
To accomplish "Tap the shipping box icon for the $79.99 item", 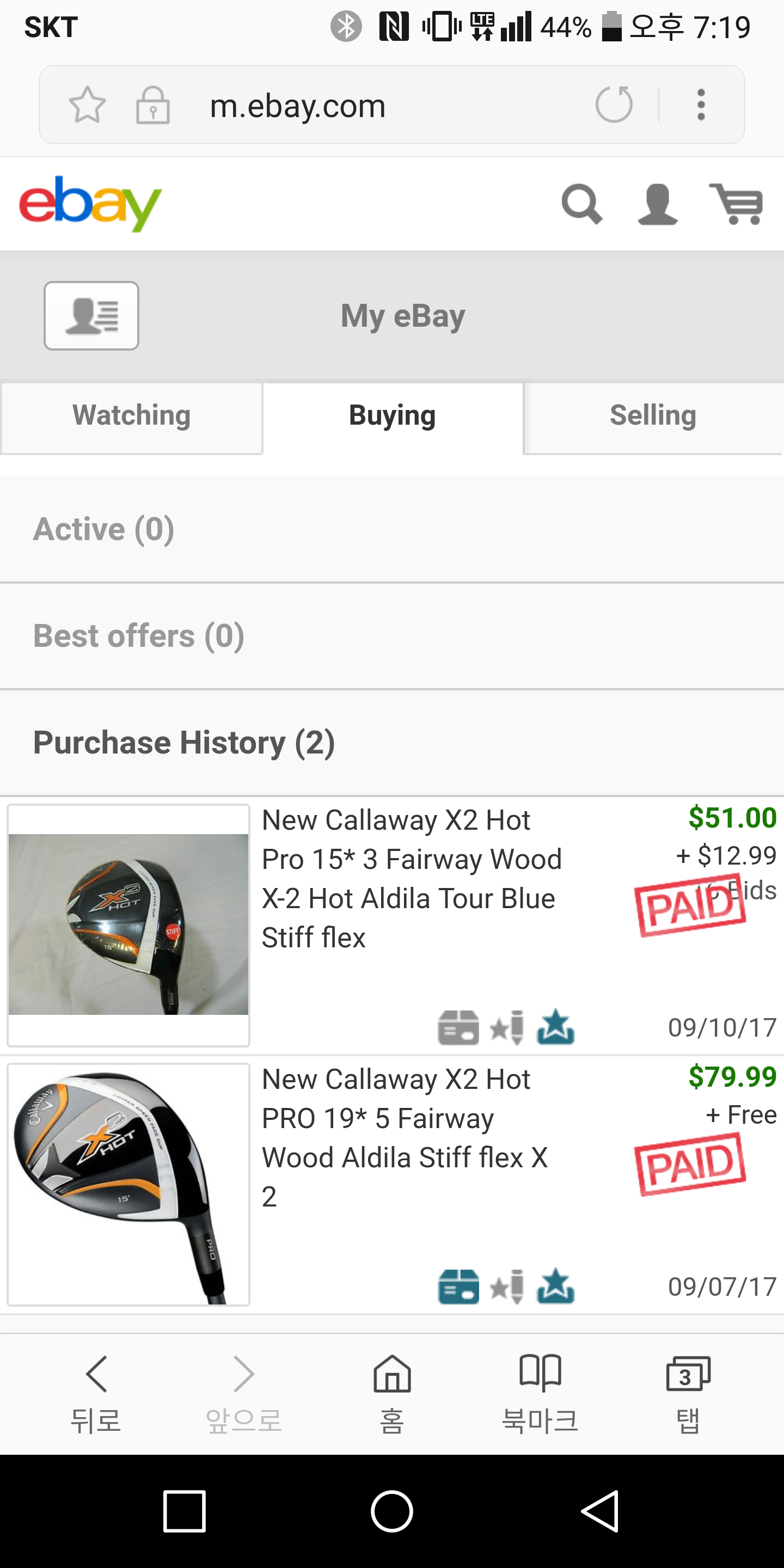I will [x=458, y=1287].
